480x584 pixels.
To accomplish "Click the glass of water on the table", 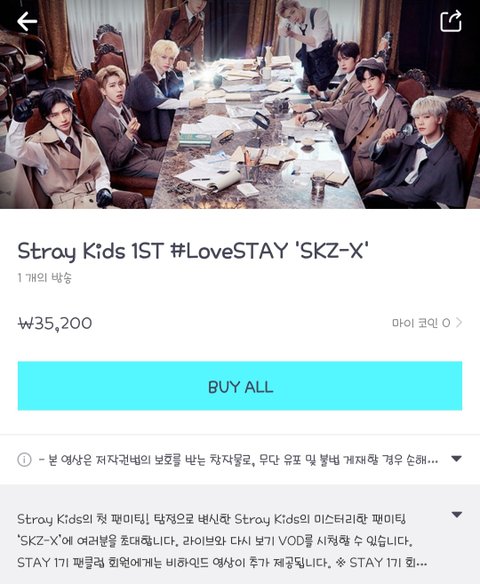I will click(x=318, y=185).
